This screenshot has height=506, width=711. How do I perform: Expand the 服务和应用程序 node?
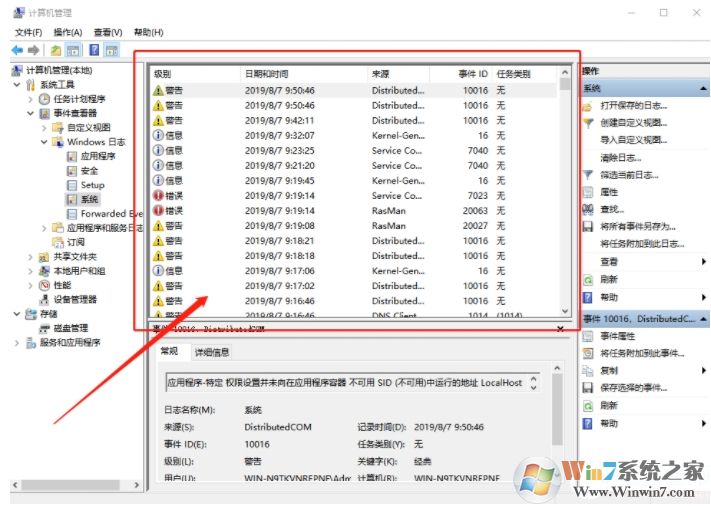[17, 343]
